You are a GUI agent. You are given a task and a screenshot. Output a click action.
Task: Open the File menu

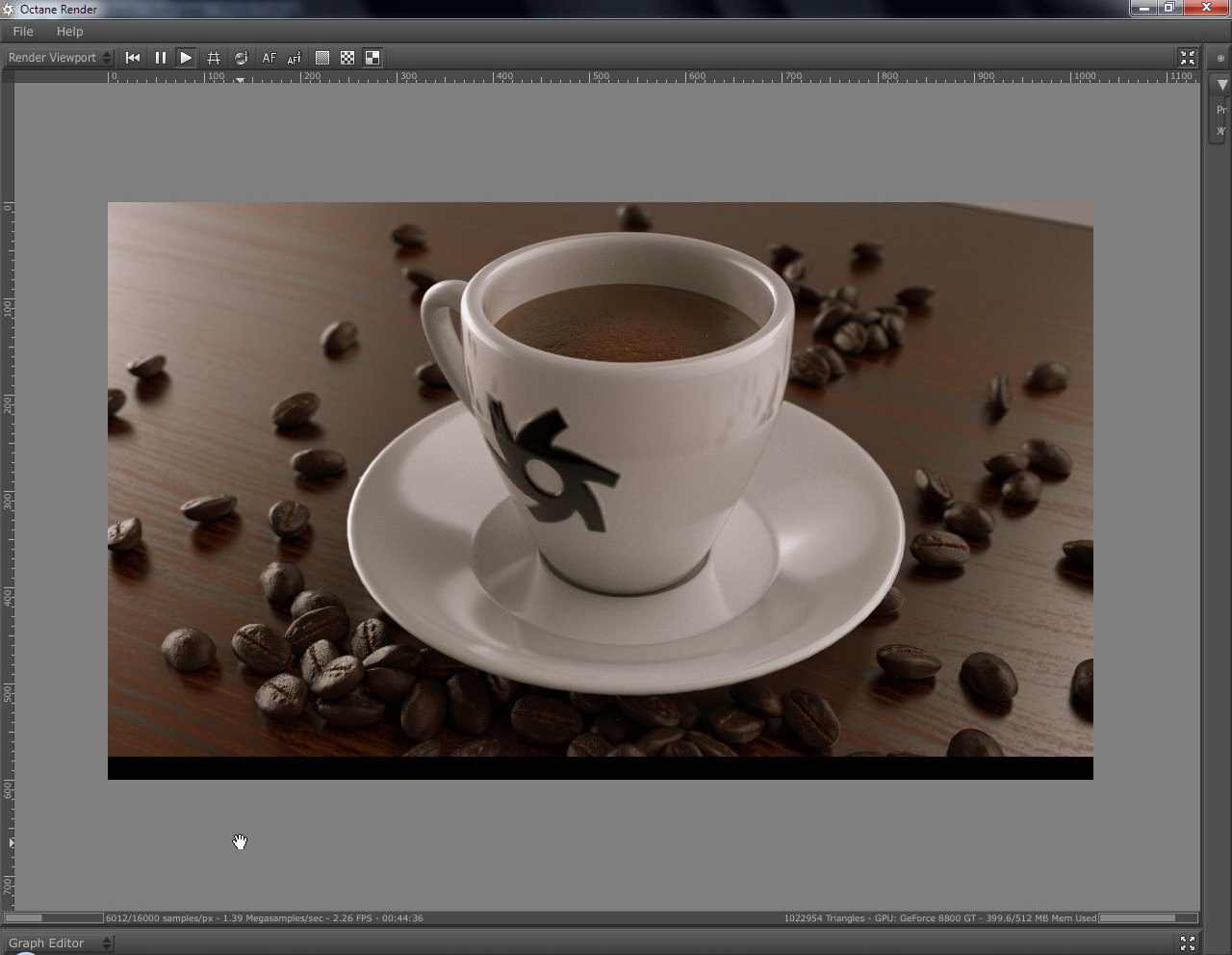23,32
